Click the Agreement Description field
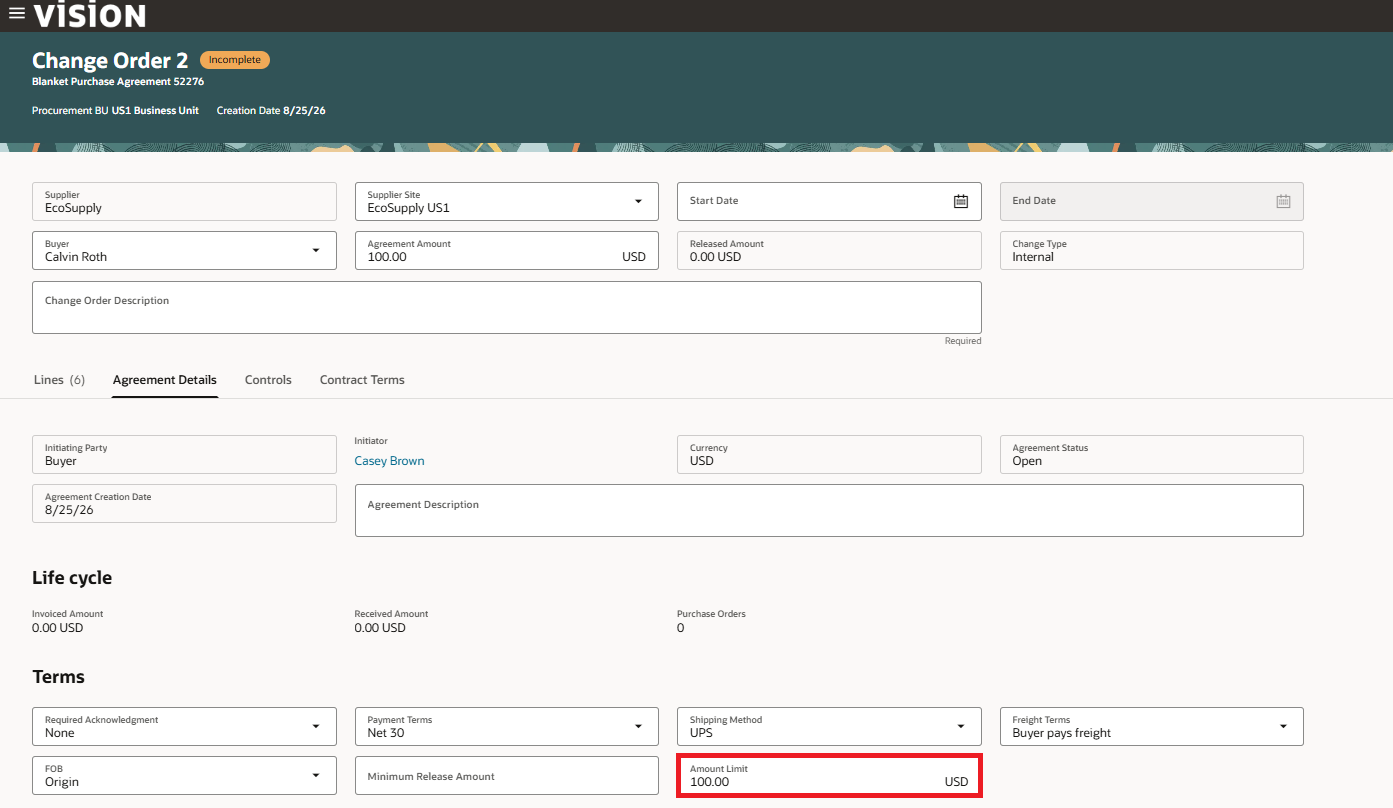The width and height of the screenshot is (1393, 808). click(x=829, y=510)
